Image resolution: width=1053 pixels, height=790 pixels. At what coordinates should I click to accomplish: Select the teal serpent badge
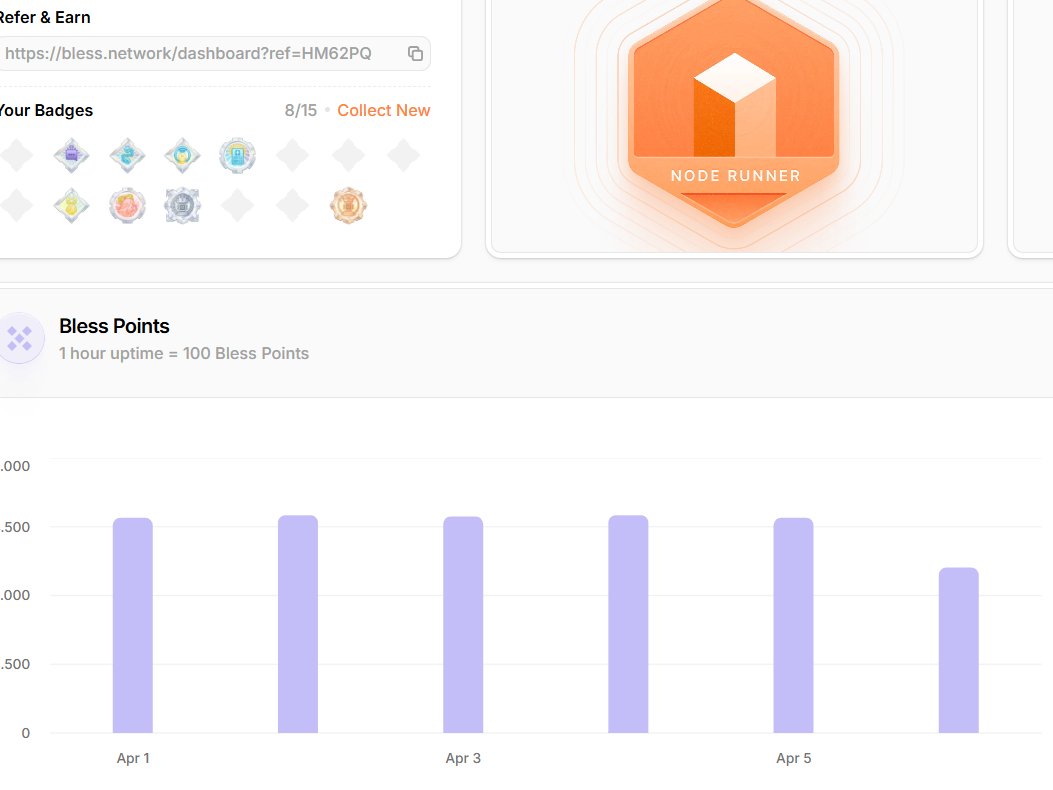point(127,155)
